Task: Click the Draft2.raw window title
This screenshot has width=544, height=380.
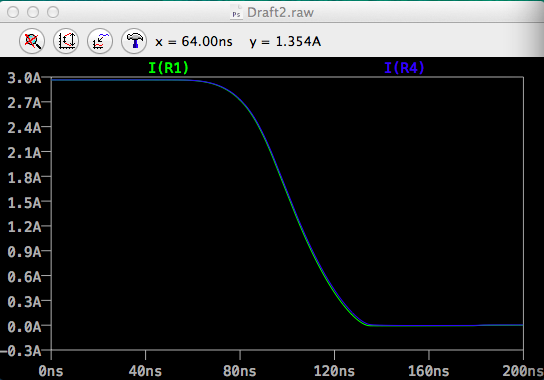Action: (x=280, y=13)
